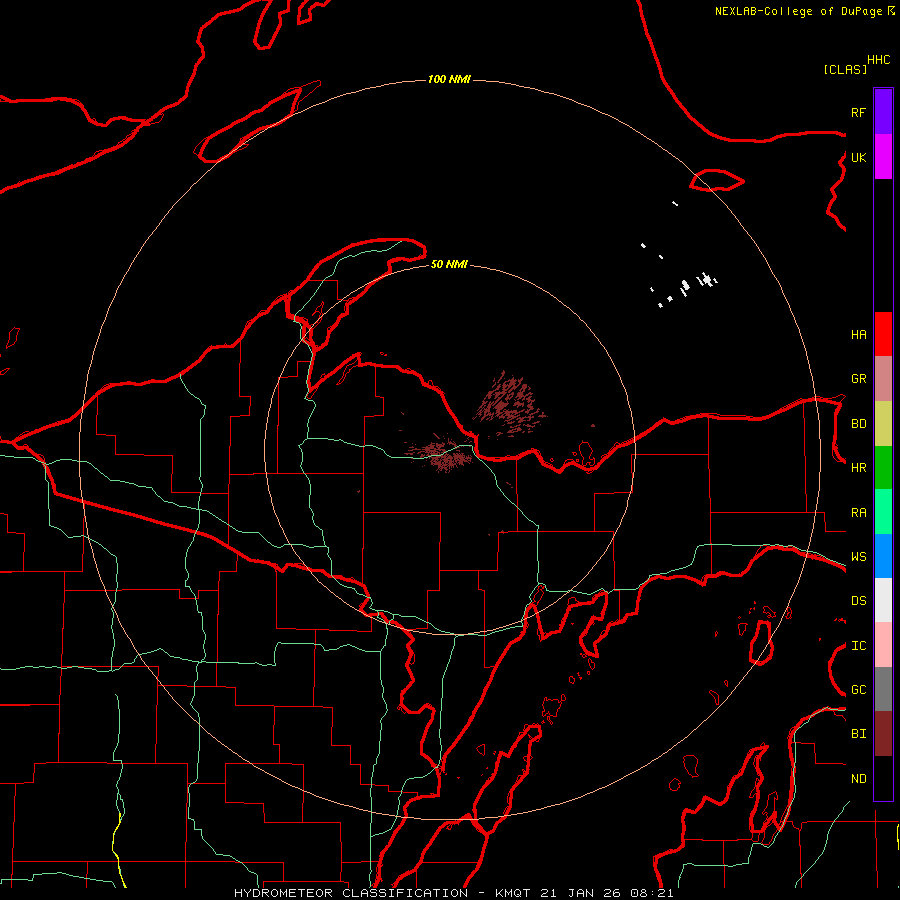The height and width of the screenshot is (900, 900).
Task: Select the GC gray legend swatch
Action: tap(883, 689)
